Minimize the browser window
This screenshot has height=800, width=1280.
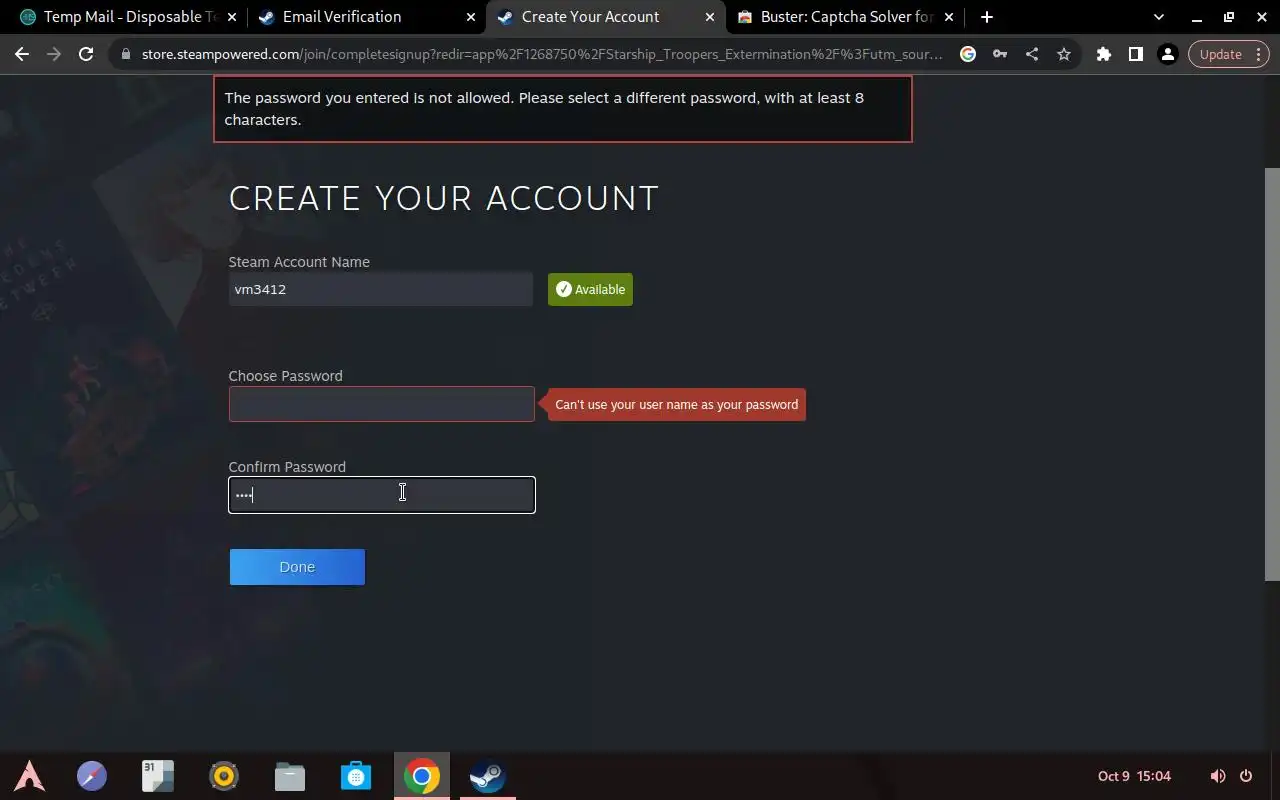1197,17
